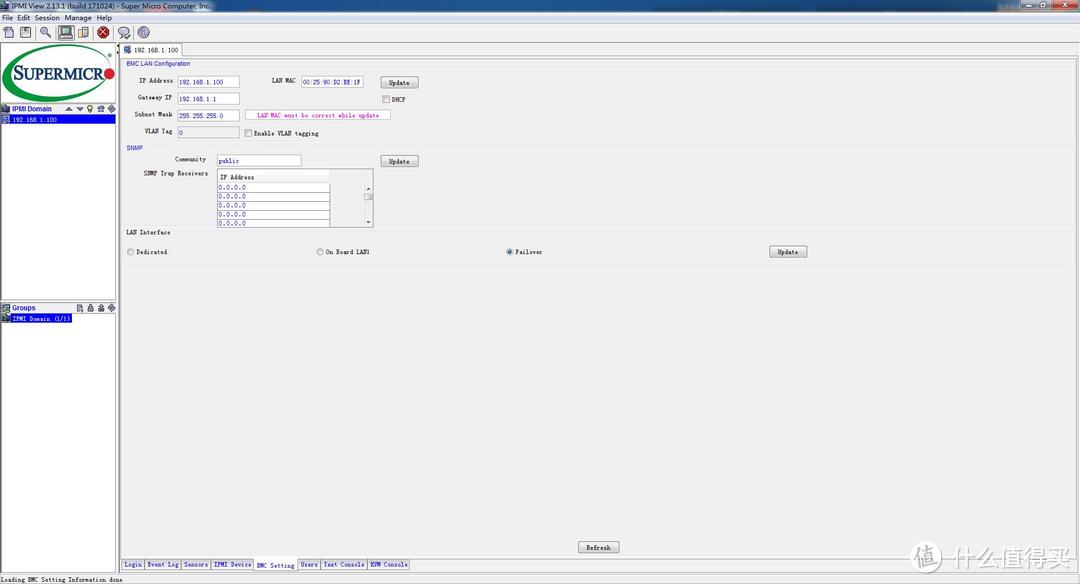Select the Dedicated LAN interface option
The image size is (1080, 584).
pyautogui.click(x=131, y=252)
